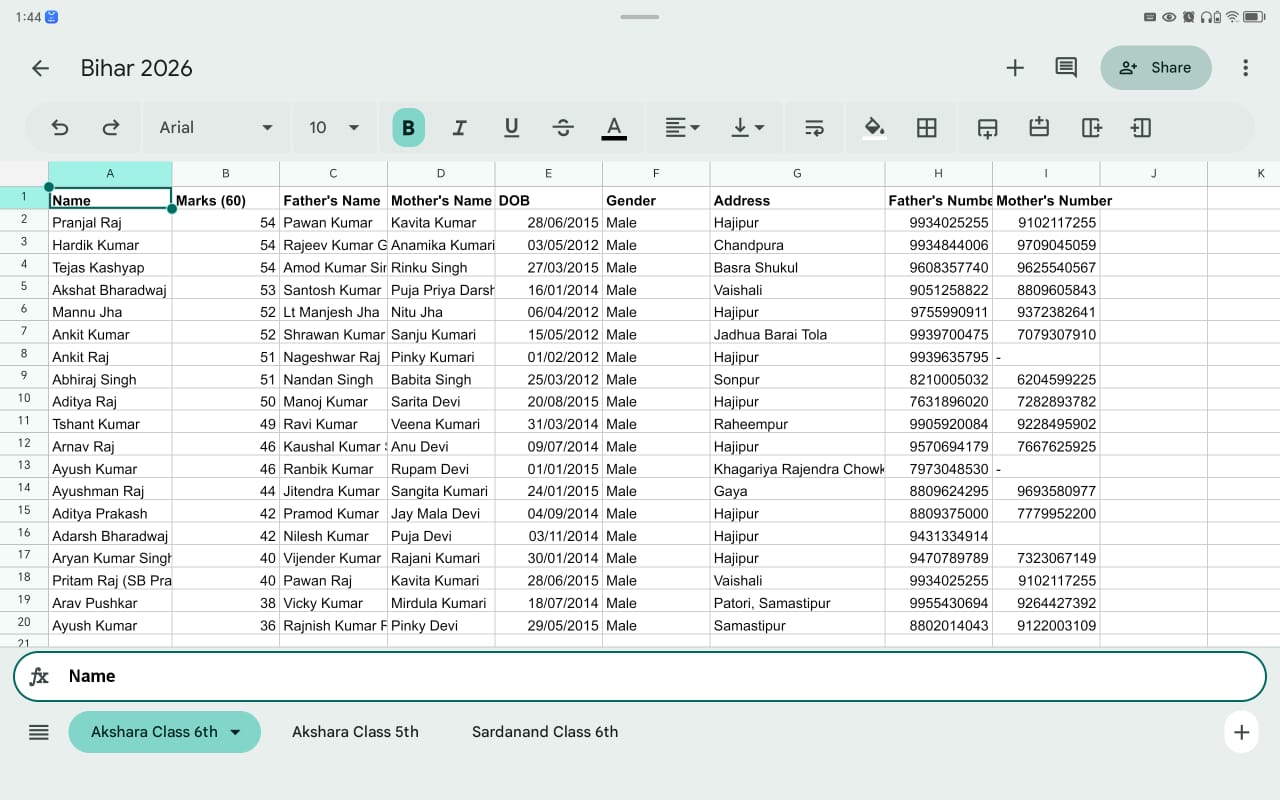Open the font size 10 dropdown
Screen dimensions: 1280x800
334,127
